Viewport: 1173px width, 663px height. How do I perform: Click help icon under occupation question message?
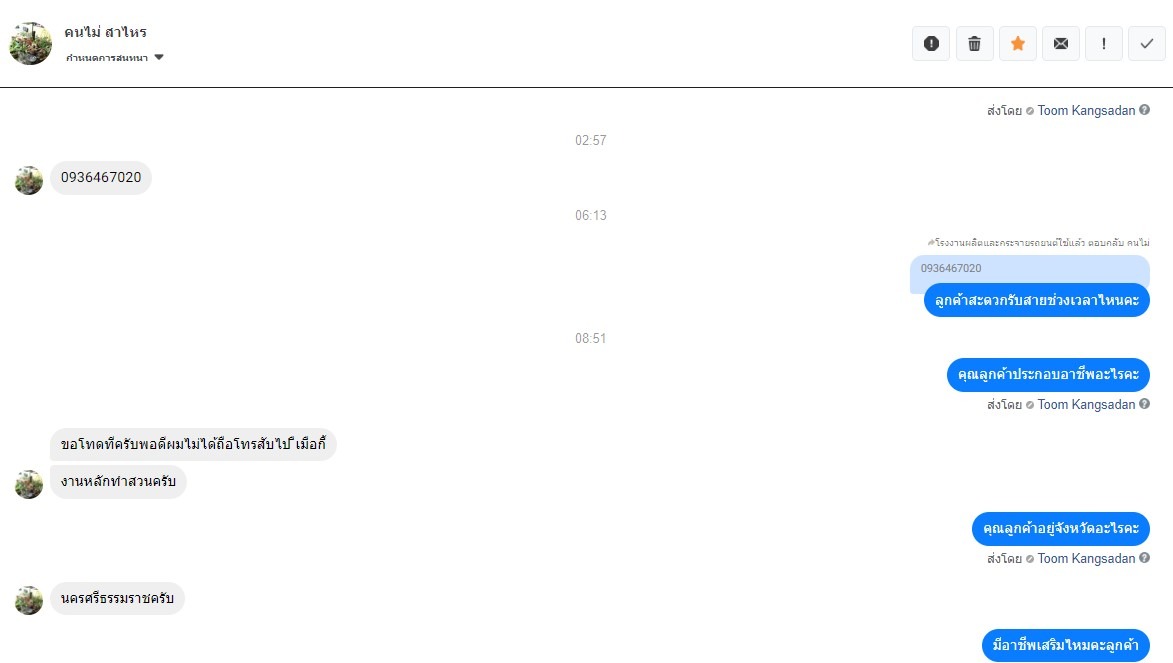tap(1145, 404)
